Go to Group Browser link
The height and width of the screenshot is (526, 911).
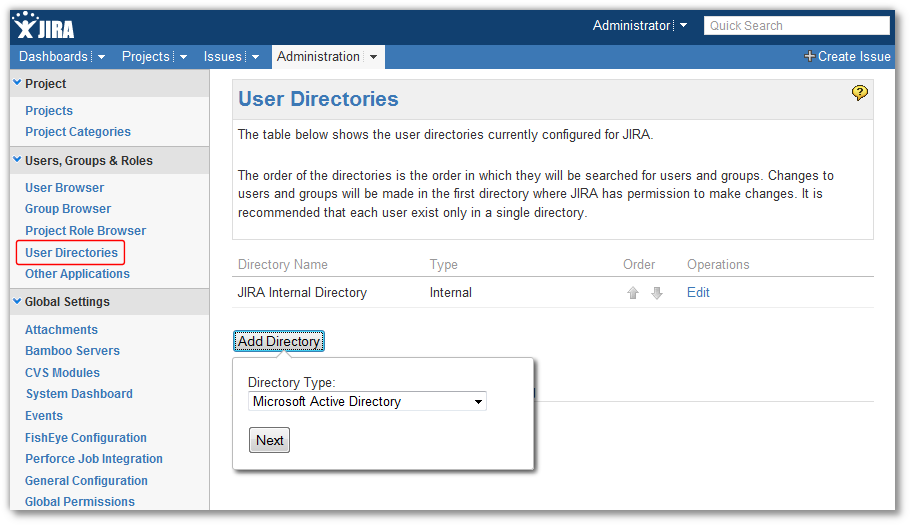68,209
